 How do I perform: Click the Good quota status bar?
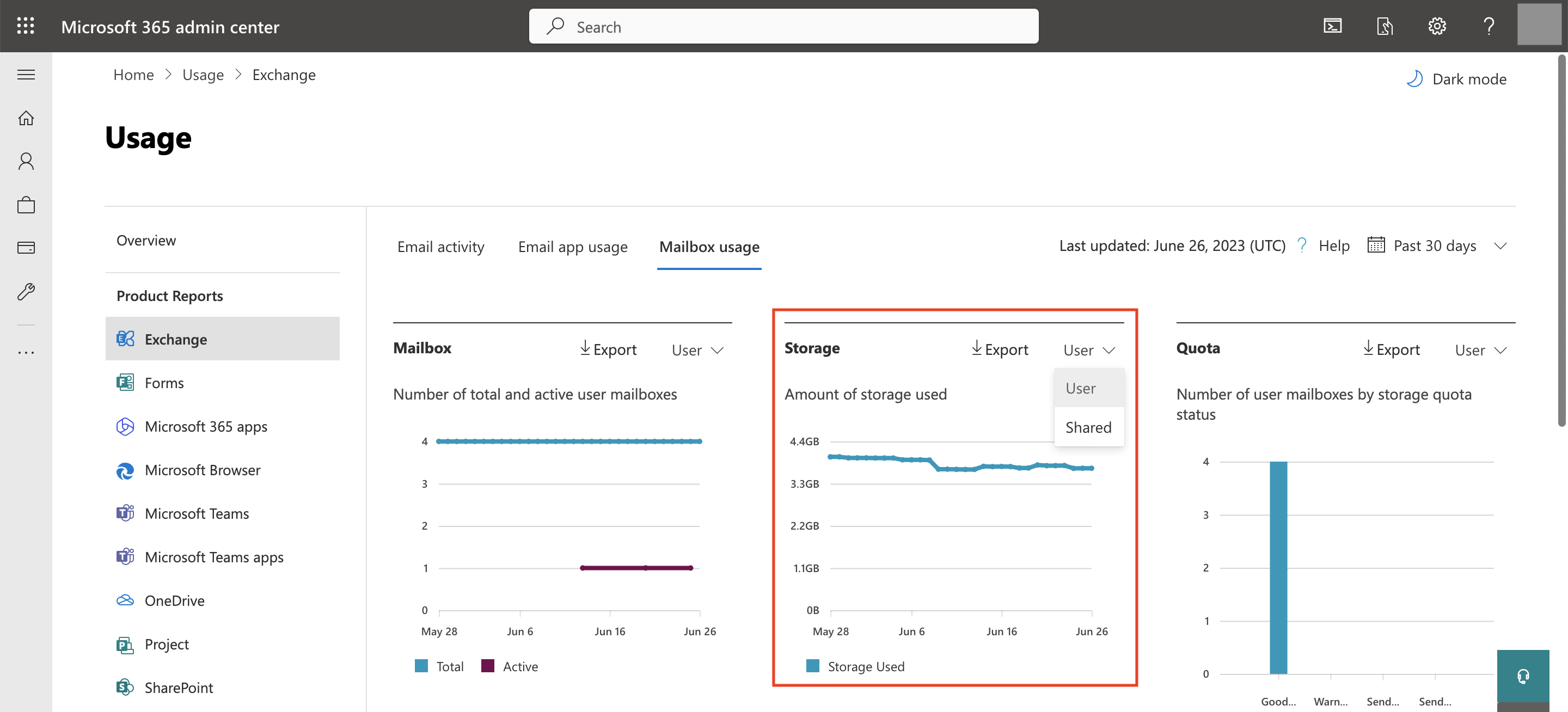tap(1278, 567)
